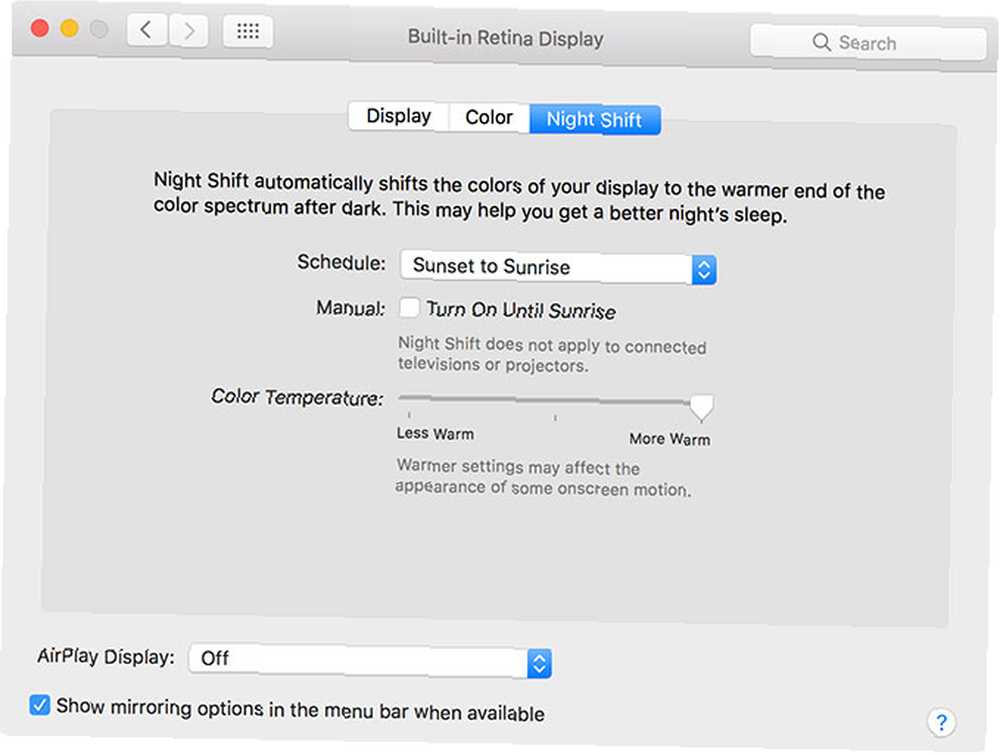Screen dimensions: 1000x755
Task: Click the Manual label
Action: pos(351,309)
